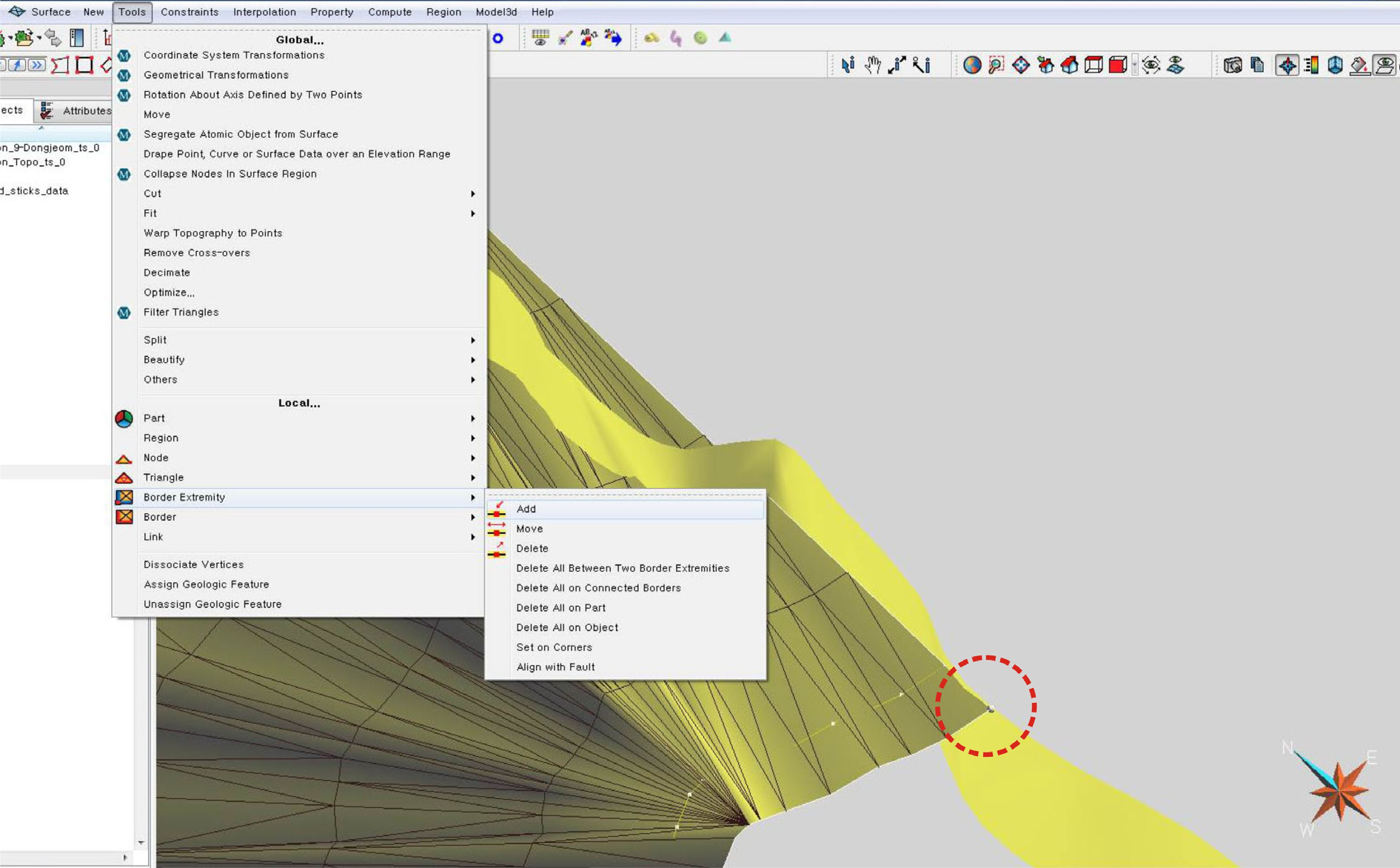Open the Model3d menu
The image size is (1400, 868).
496,12
